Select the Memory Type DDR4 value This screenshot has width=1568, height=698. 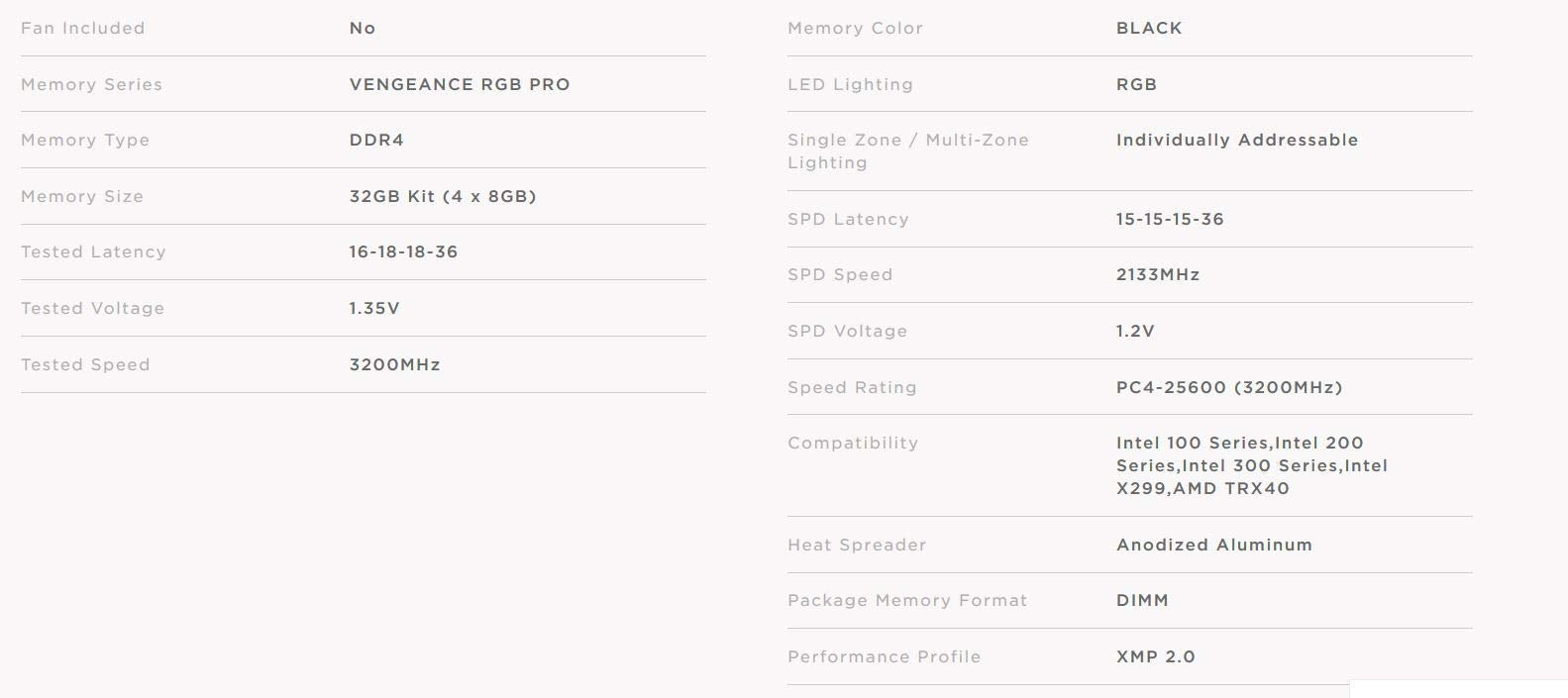376,140
